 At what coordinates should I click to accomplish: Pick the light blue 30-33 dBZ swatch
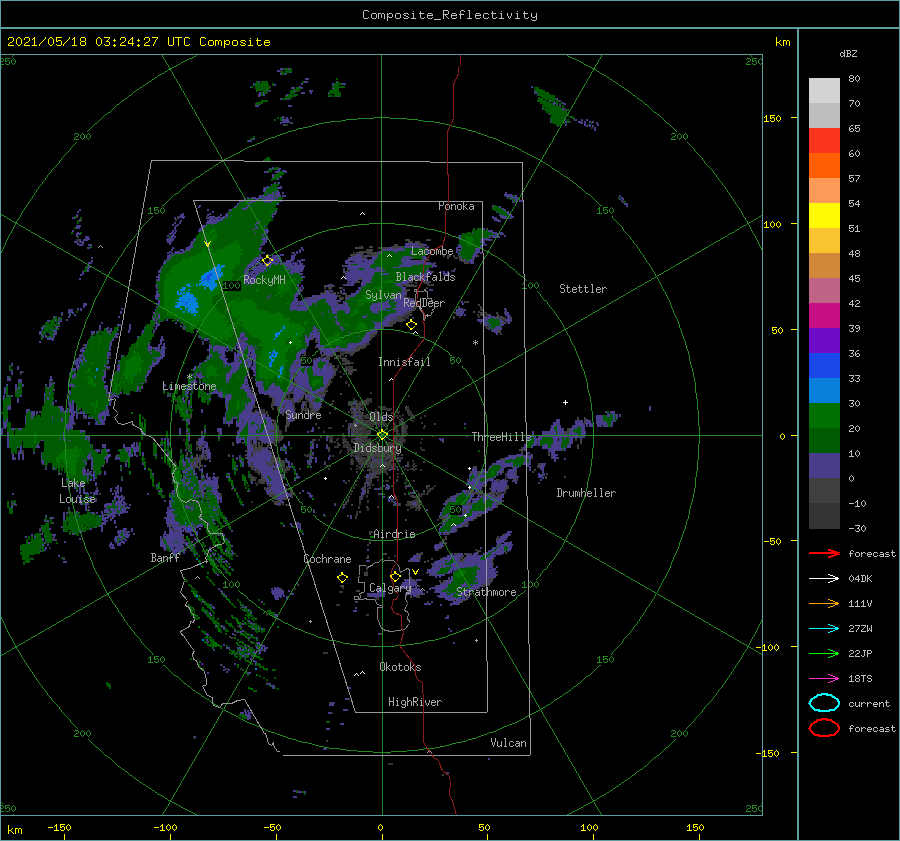[x=824, y=390]
